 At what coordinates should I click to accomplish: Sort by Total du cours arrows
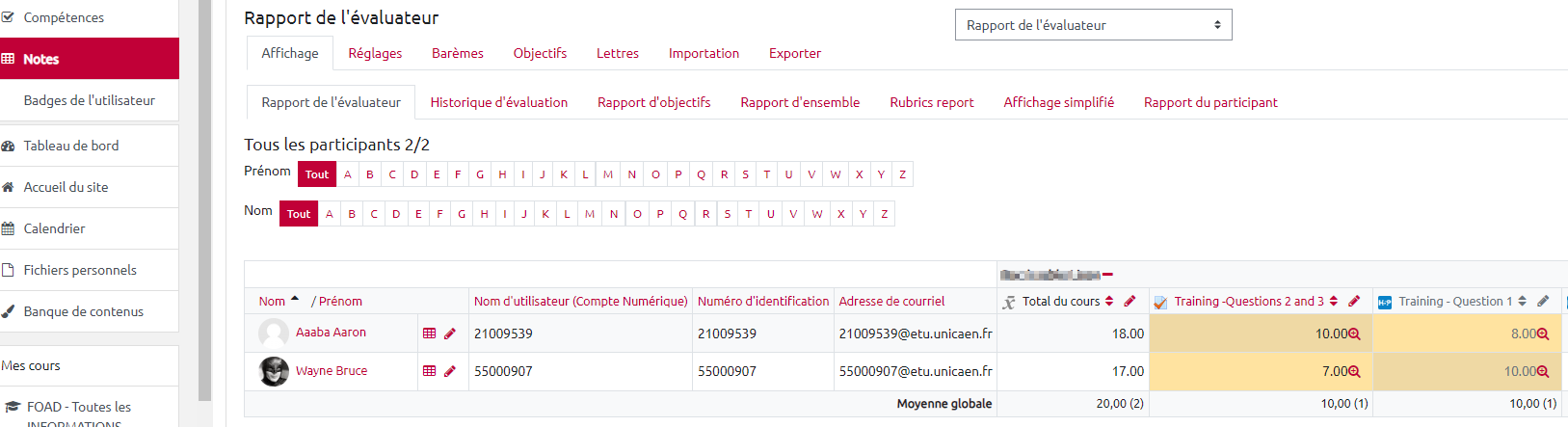pos(1109,302)
